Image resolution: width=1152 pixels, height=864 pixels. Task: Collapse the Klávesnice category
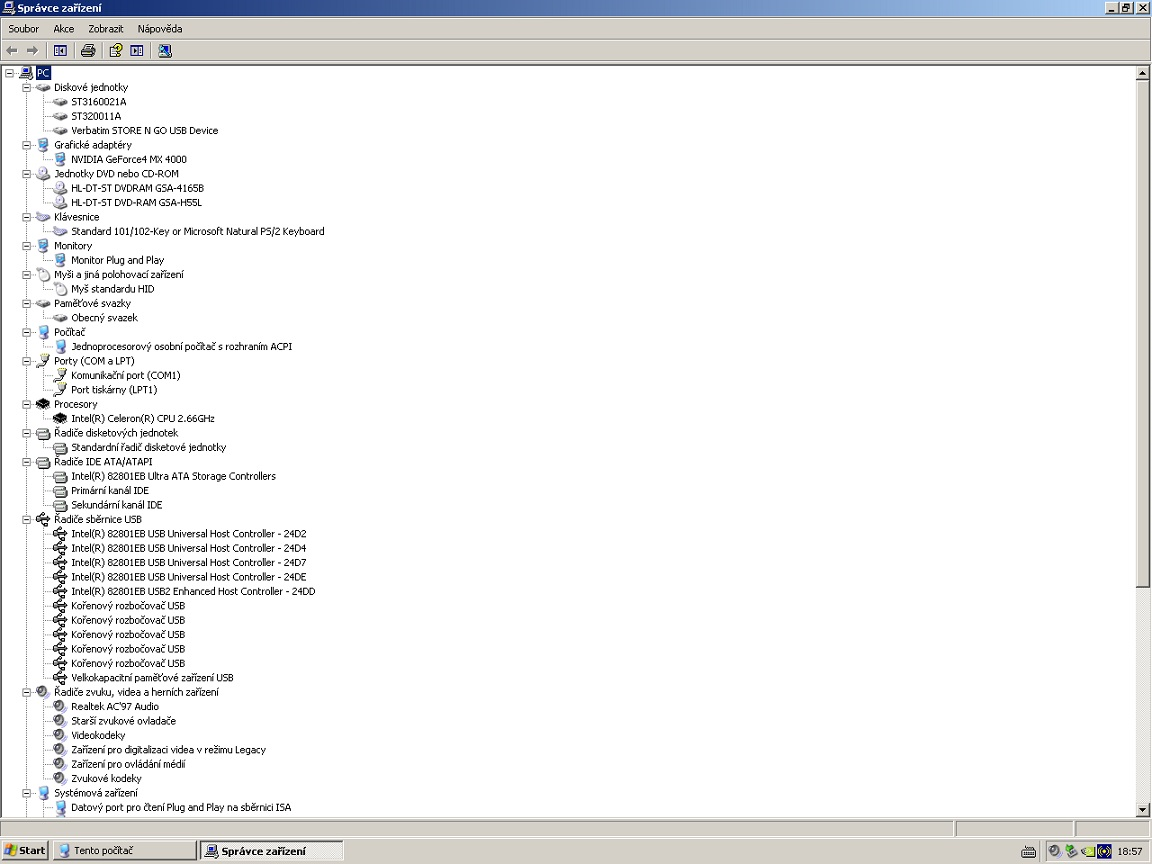click(26, 217)
